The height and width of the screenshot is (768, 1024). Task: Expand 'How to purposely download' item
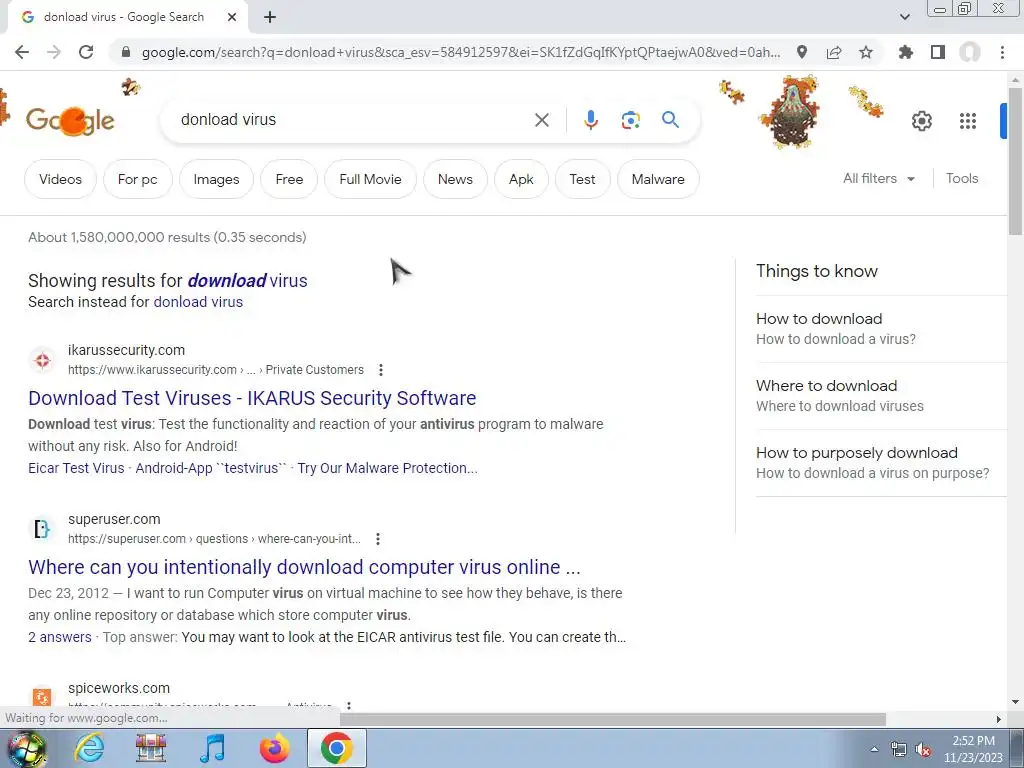(880, 462)
